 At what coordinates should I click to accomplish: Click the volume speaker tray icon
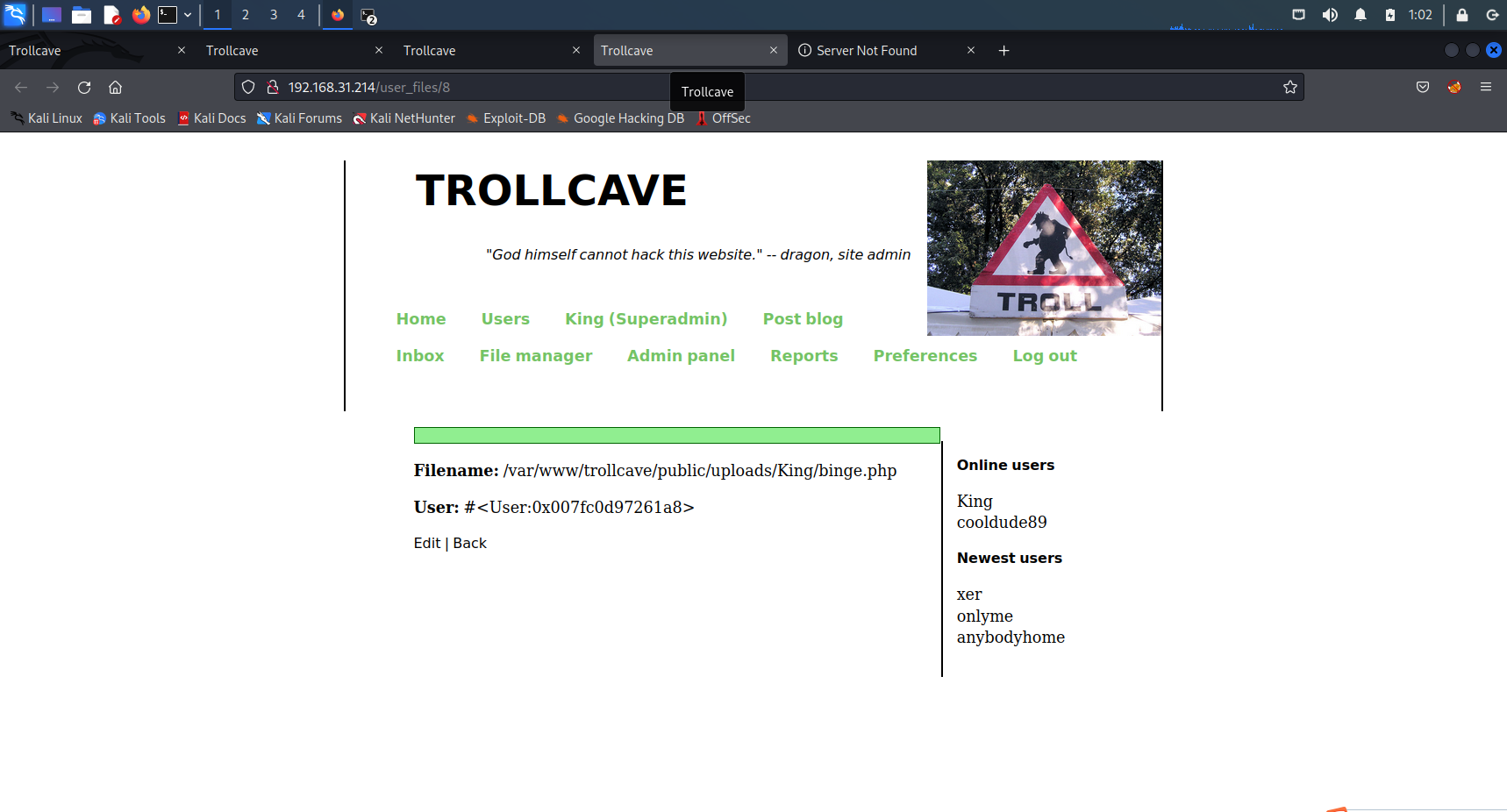(x=1330, y=15)
